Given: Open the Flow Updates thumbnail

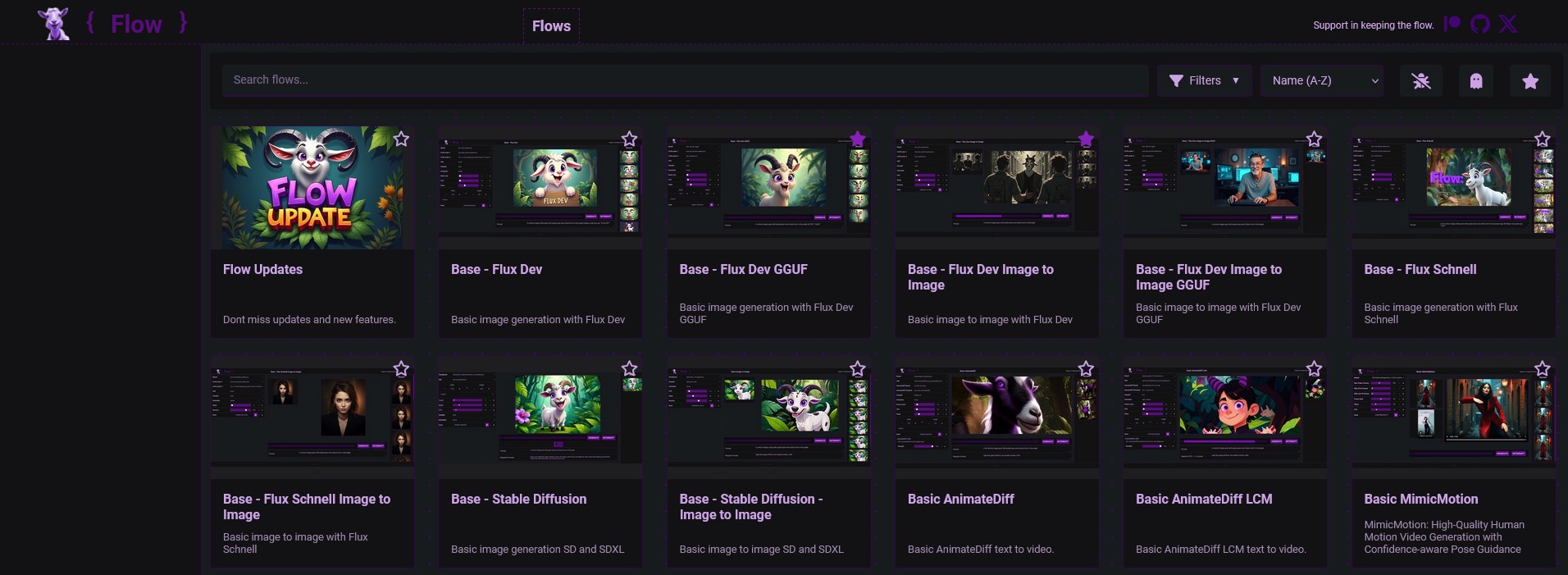Looking at the screenshot, I should pyautogui.click(x=312, y=187).
